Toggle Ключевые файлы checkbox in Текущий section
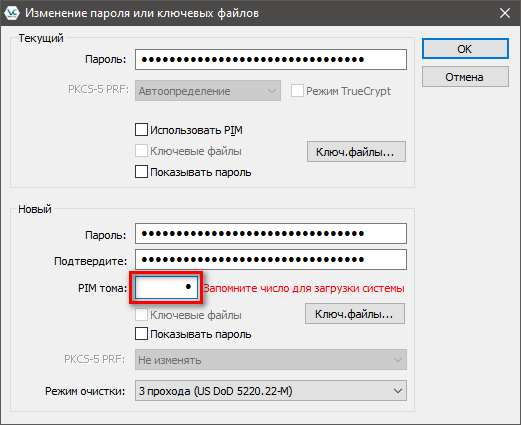The width and height of the screenshot is (521, 425). (141, 151)
